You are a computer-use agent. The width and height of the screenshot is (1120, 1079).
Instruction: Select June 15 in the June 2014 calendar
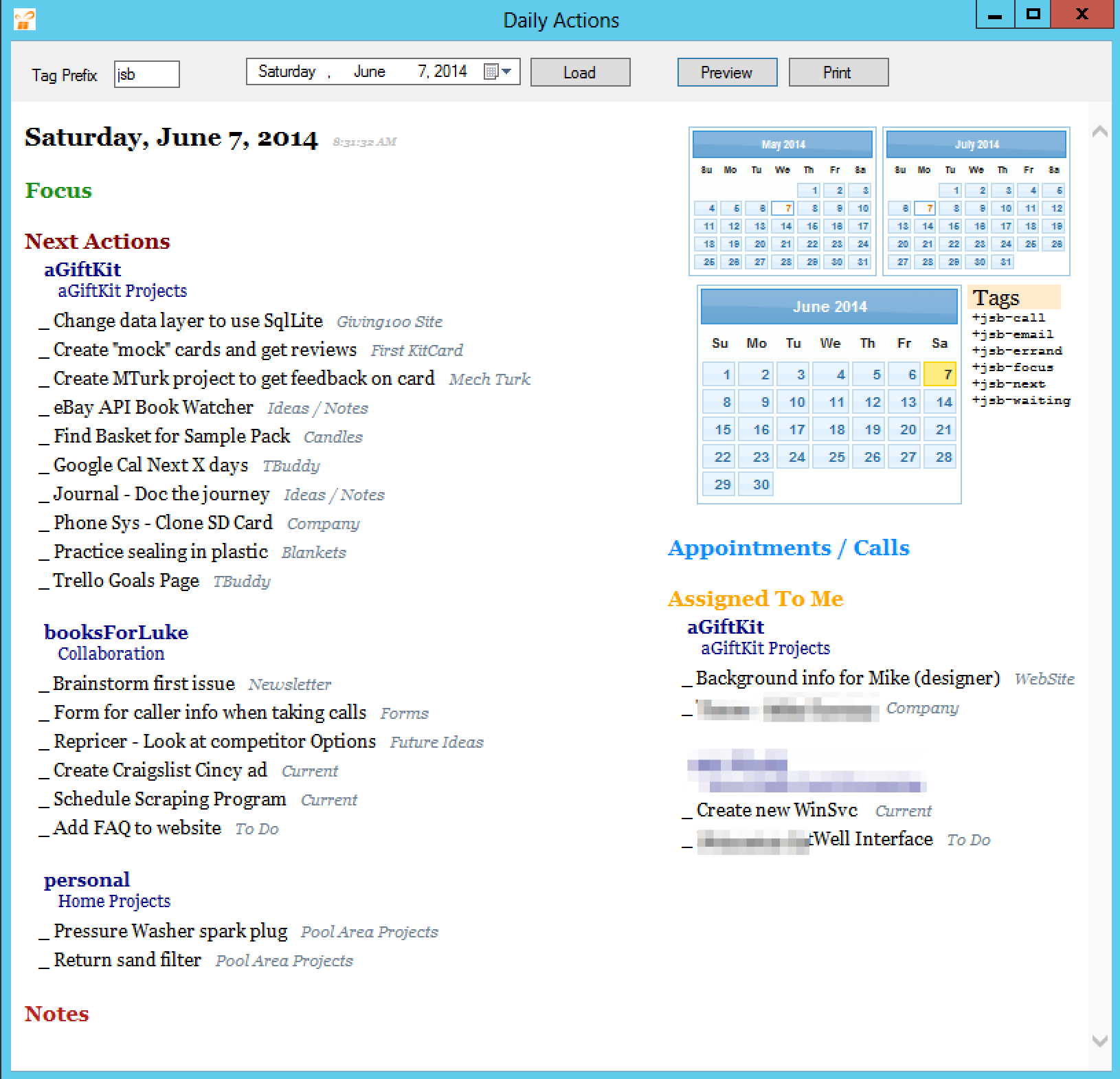click(720, 430)
